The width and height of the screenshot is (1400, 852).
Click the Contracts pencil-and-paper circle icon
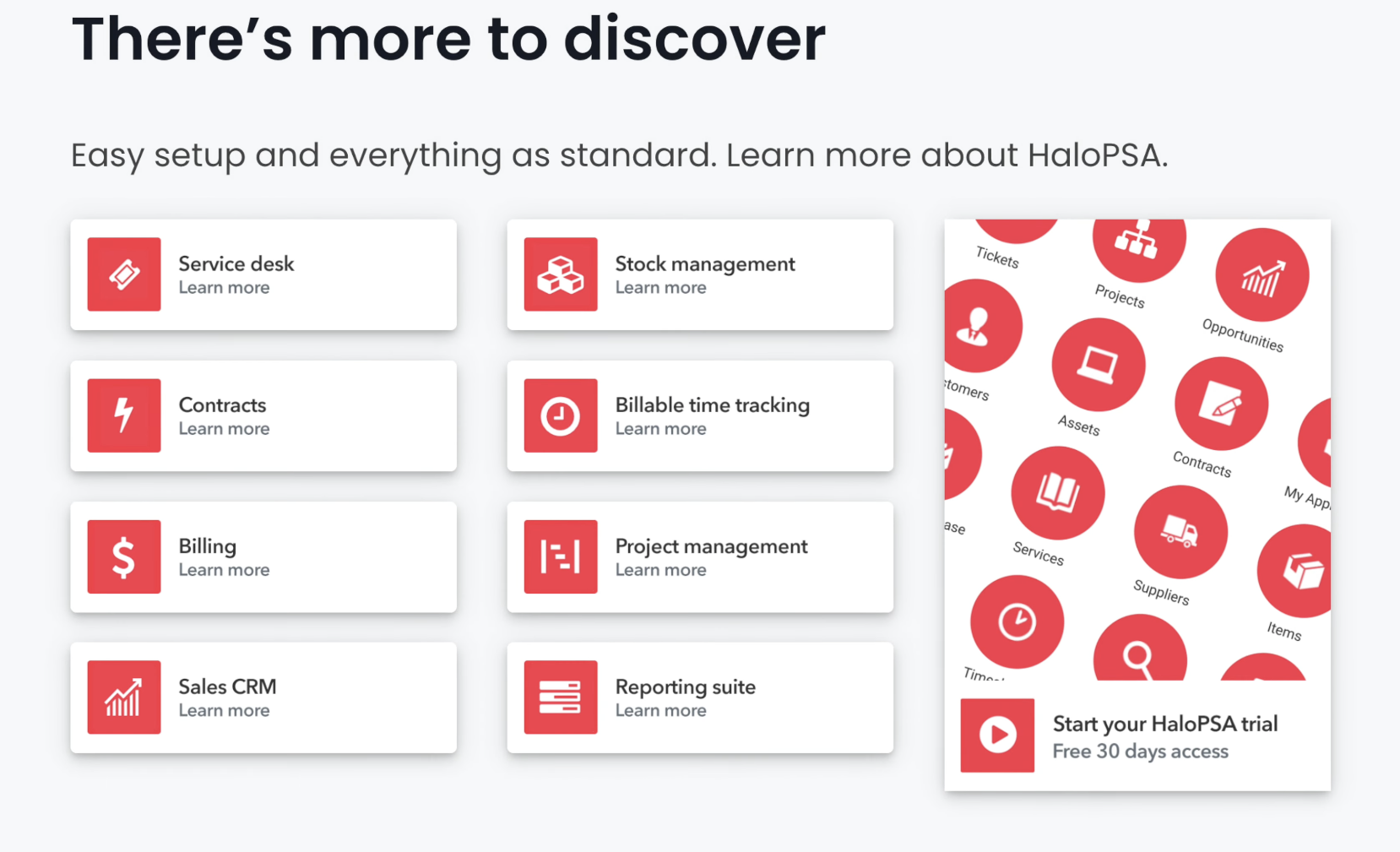pos(1221,404)
